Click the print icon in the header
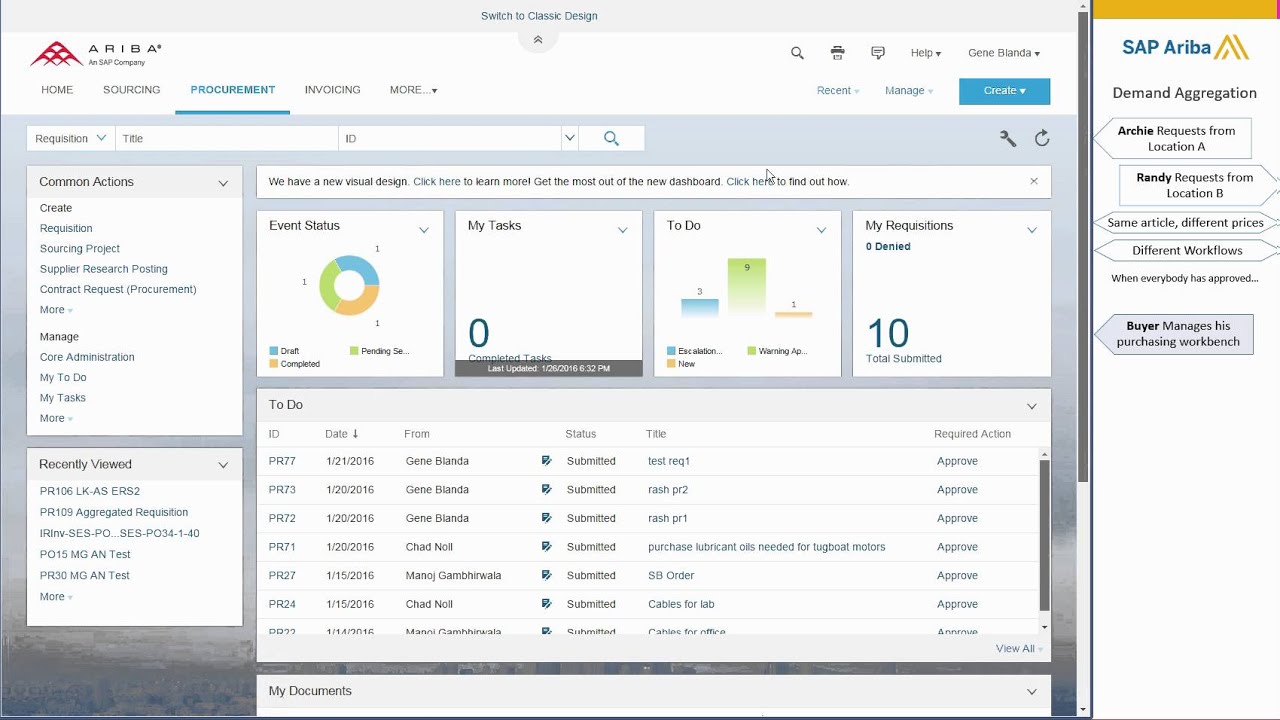The image size is (1280, 720). click(x=837, y=53)
